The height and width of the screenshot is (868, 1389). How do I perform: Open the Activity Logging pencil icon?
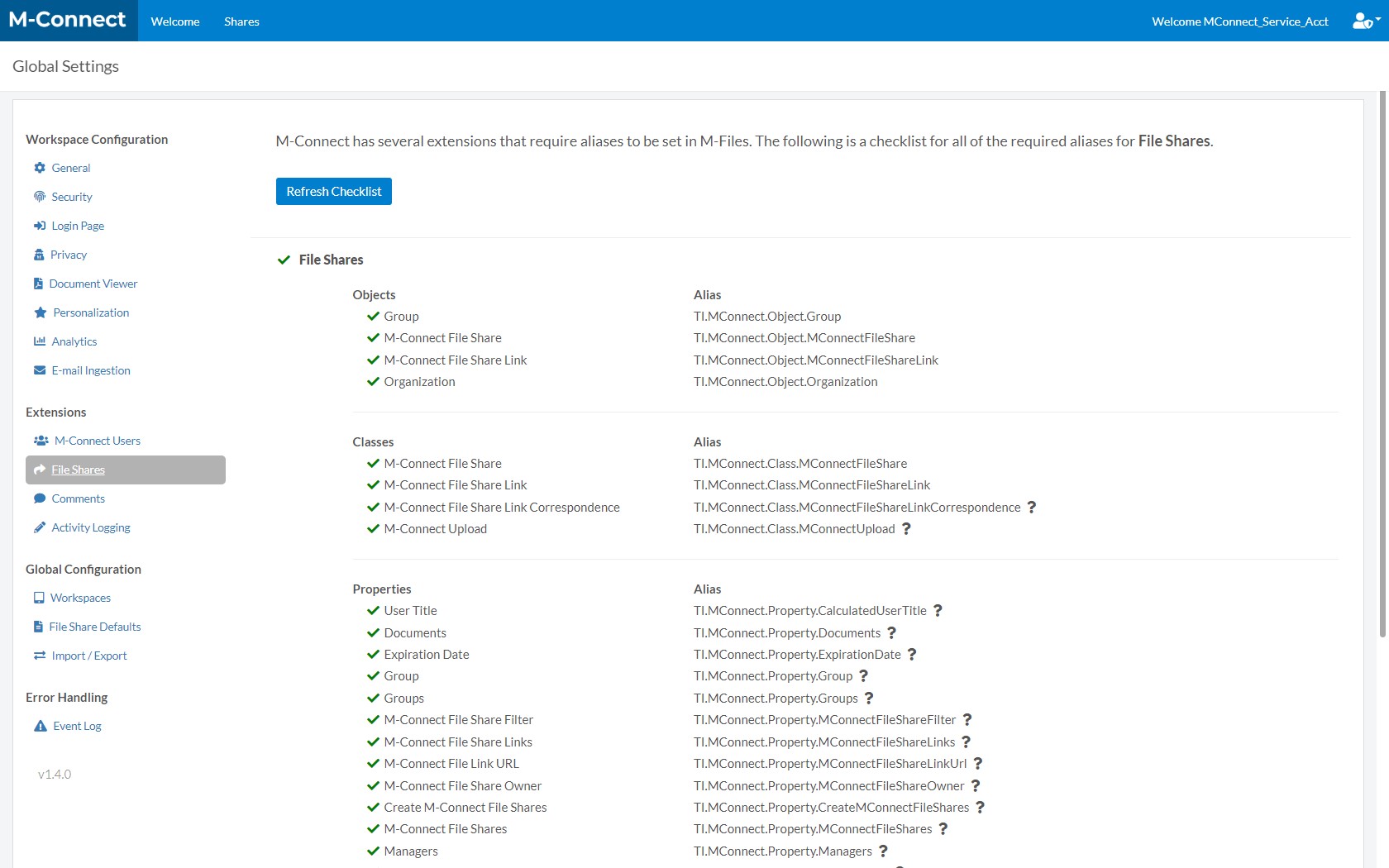point(39,527)
